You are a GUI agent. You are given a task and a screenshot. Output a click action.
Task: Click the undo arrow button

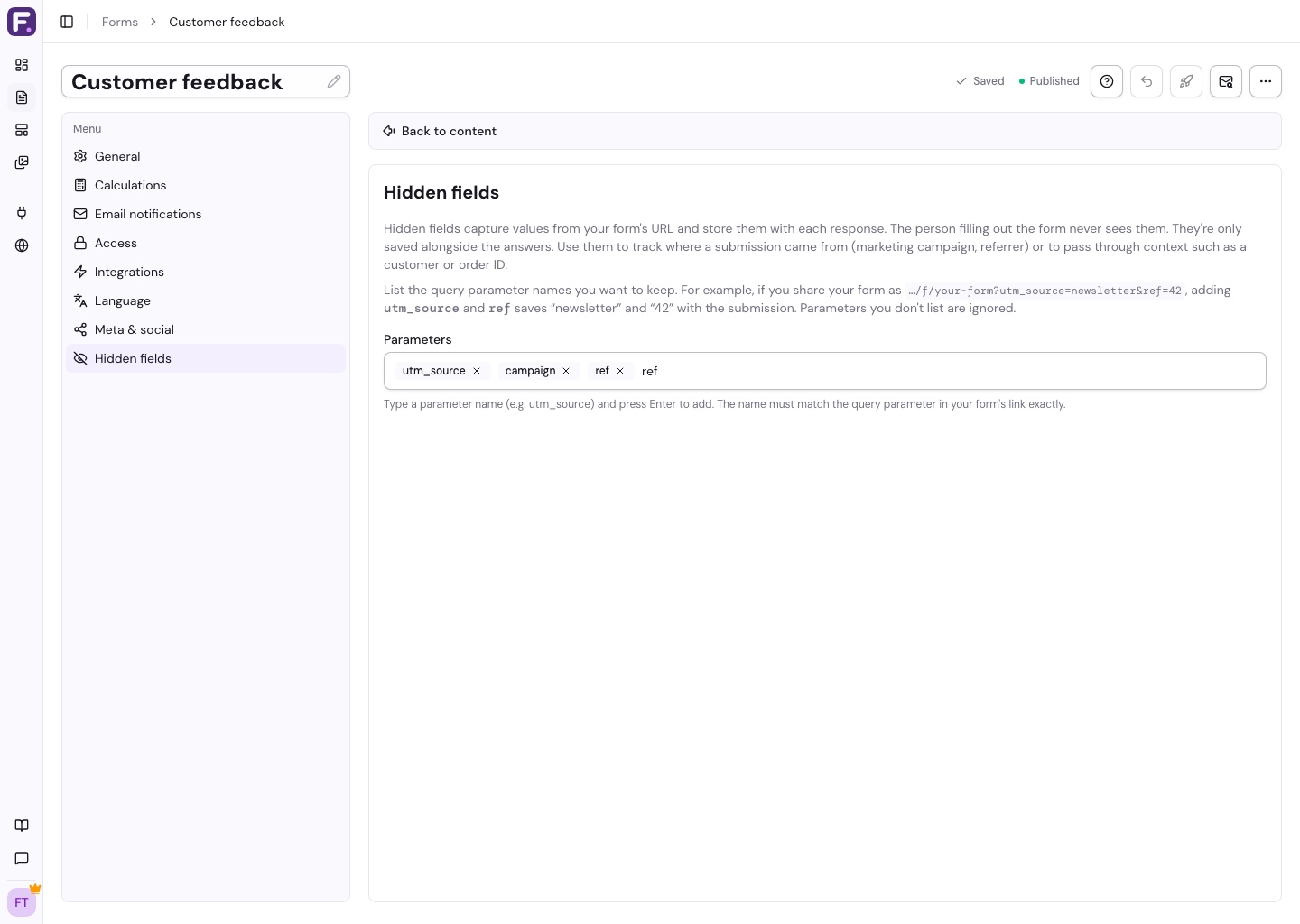1147,81
